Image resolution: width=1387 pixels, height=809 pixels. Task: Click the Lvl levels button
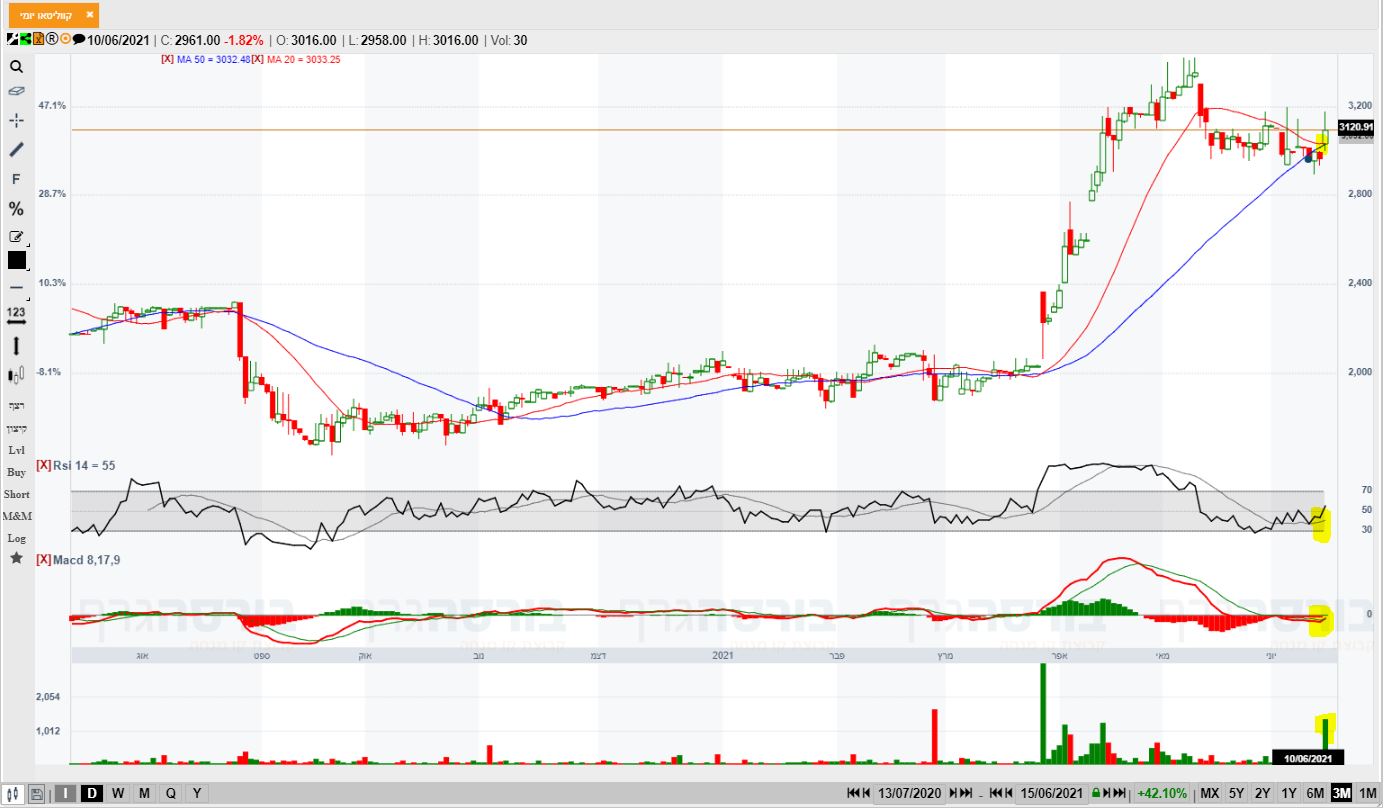[x=16, y=450]
